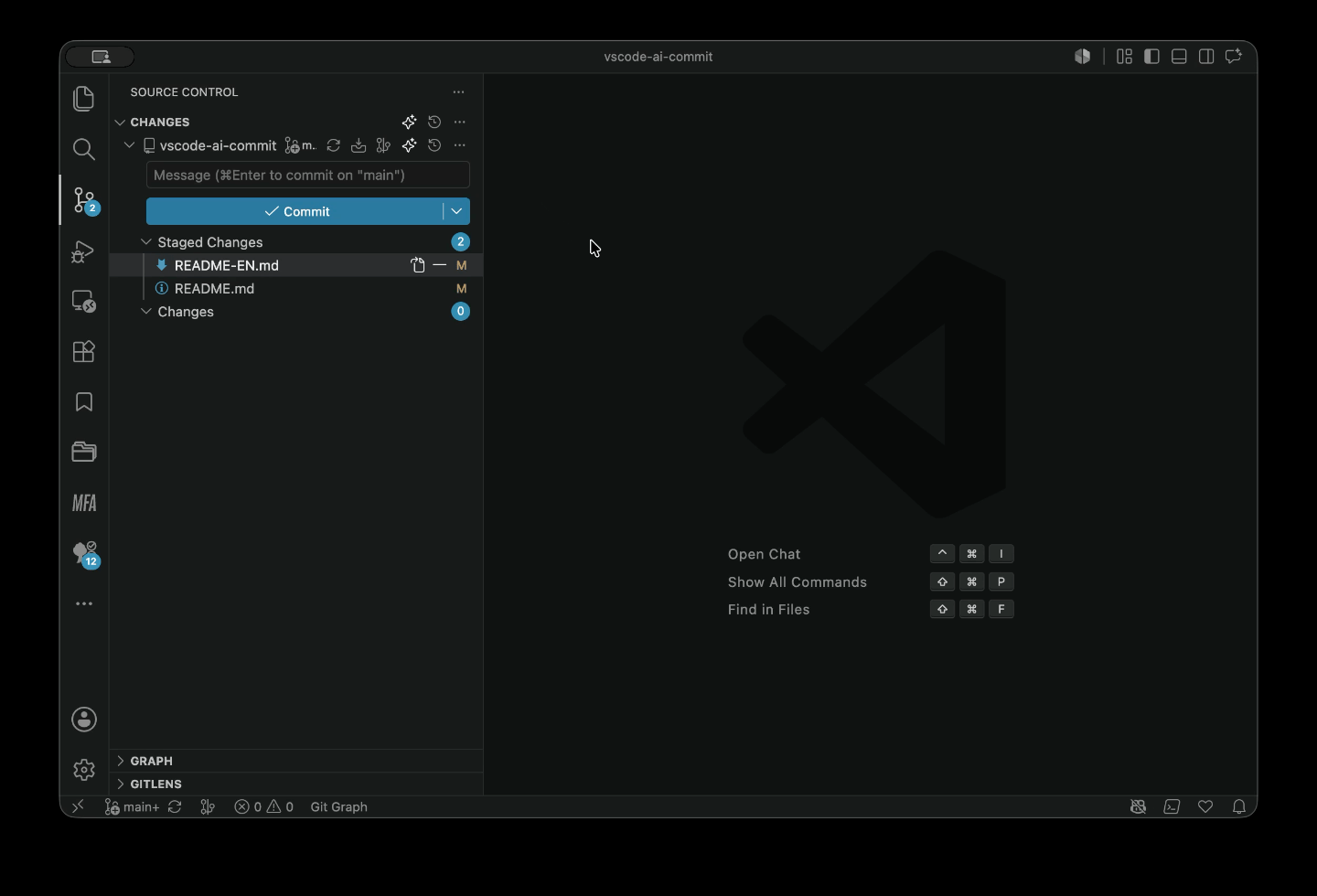Click the Commit button
Viewport: 1317px width, 896px height.
(294, 211)
